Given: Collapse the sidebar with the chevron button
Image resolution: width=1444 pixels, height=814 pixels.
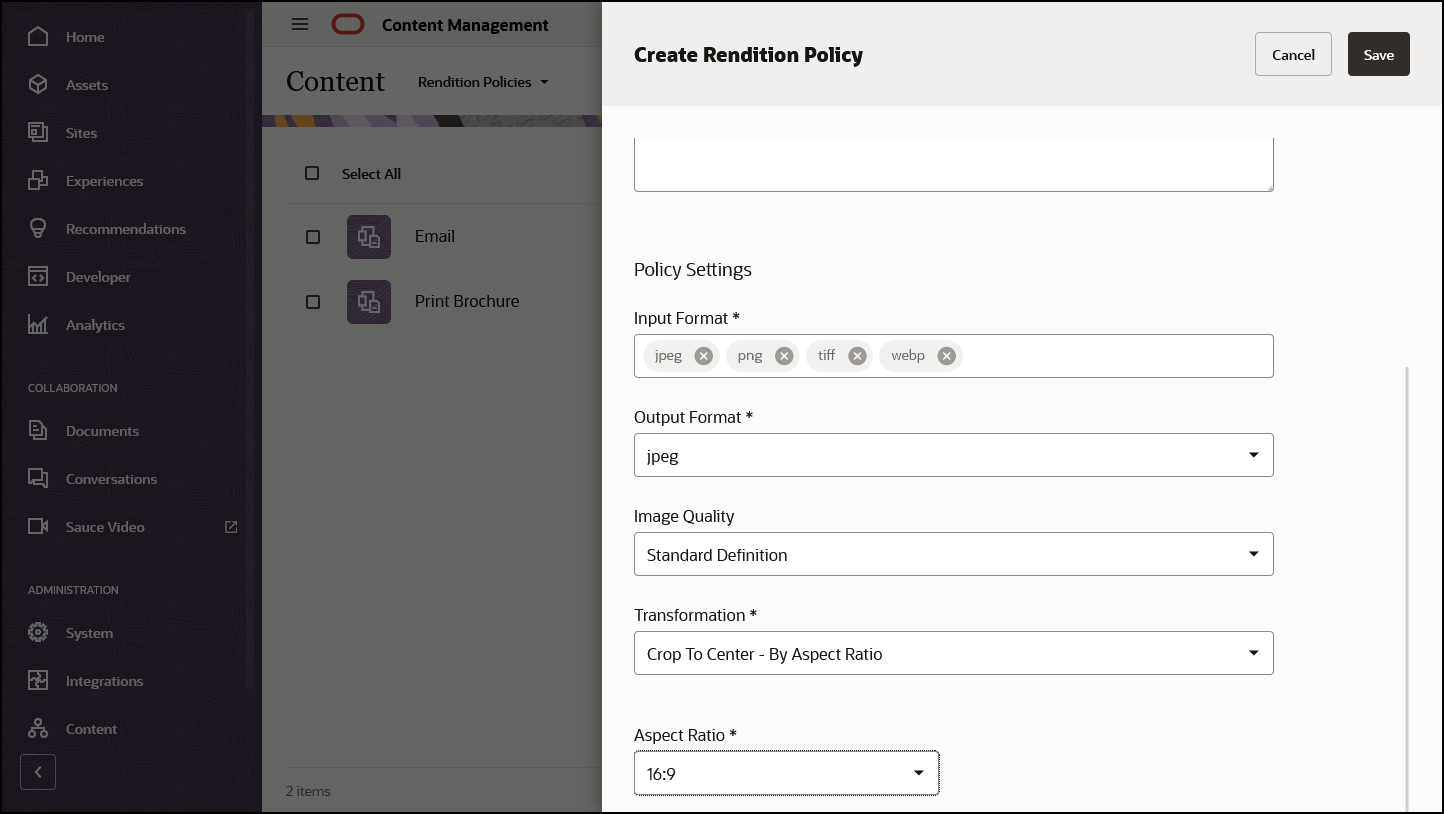Looking at the screenshot, I should (x=38, y=772).
